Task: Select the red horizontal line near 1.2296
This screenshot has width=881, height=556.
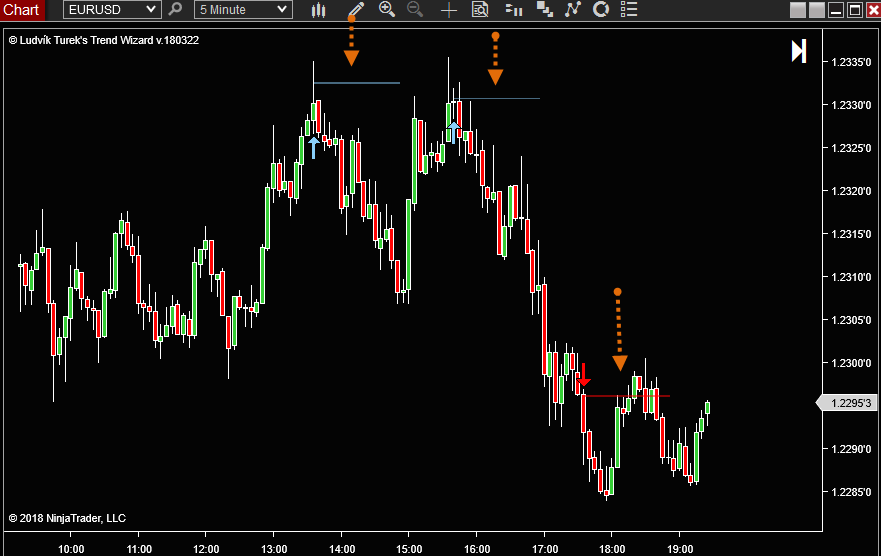Action: [x=627, y=397]
